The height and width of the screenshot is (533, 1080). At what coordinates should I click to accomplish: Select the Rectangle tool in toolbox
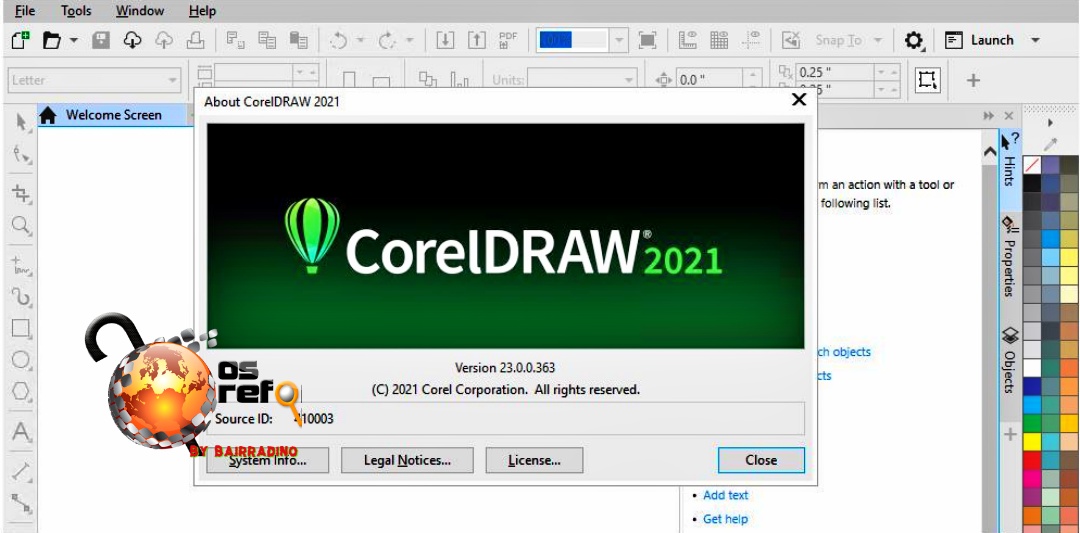point(22,328)
